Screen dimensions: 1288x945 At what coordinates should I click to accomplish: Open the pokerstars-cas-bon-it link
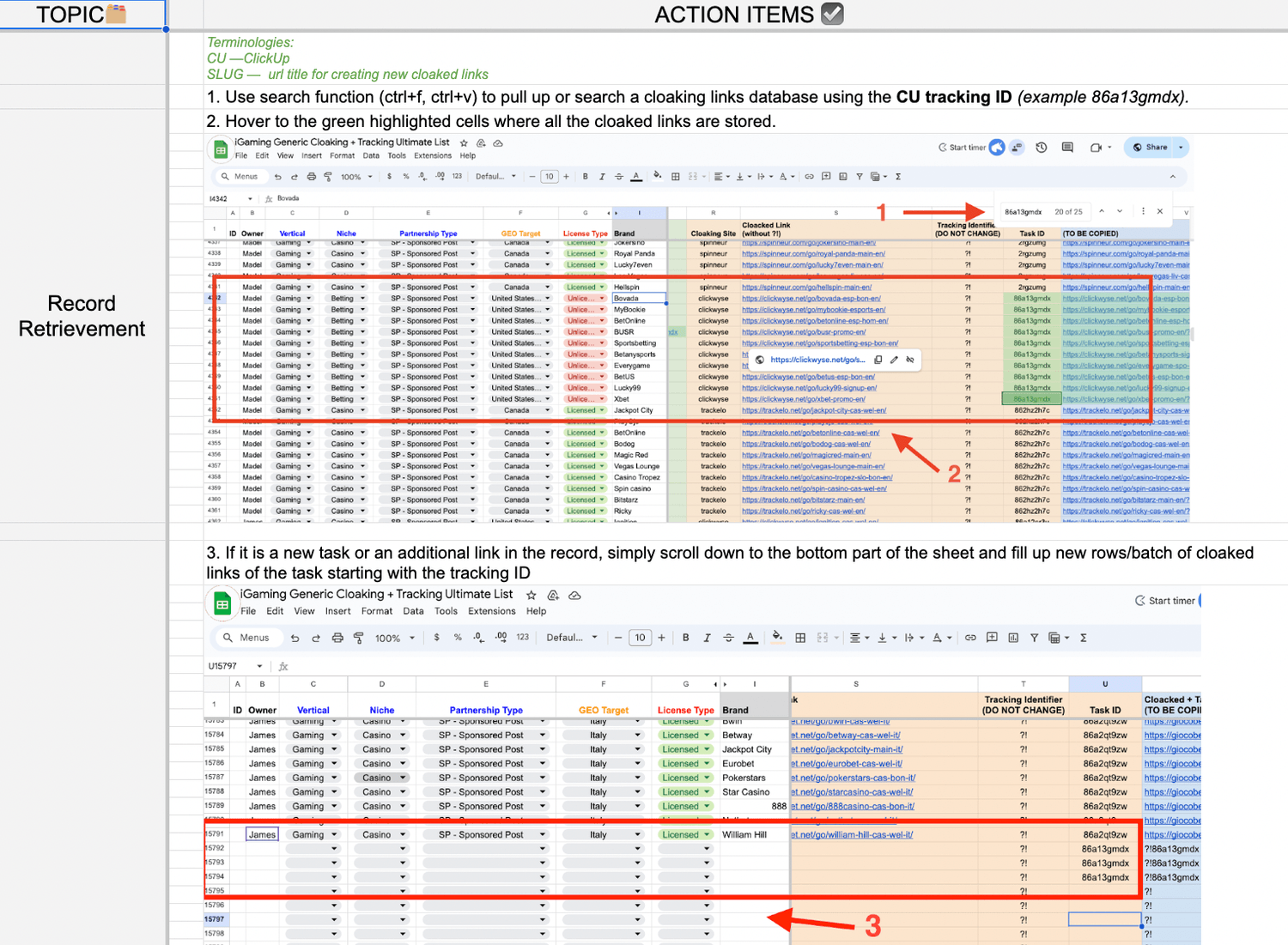pos(853,778)
